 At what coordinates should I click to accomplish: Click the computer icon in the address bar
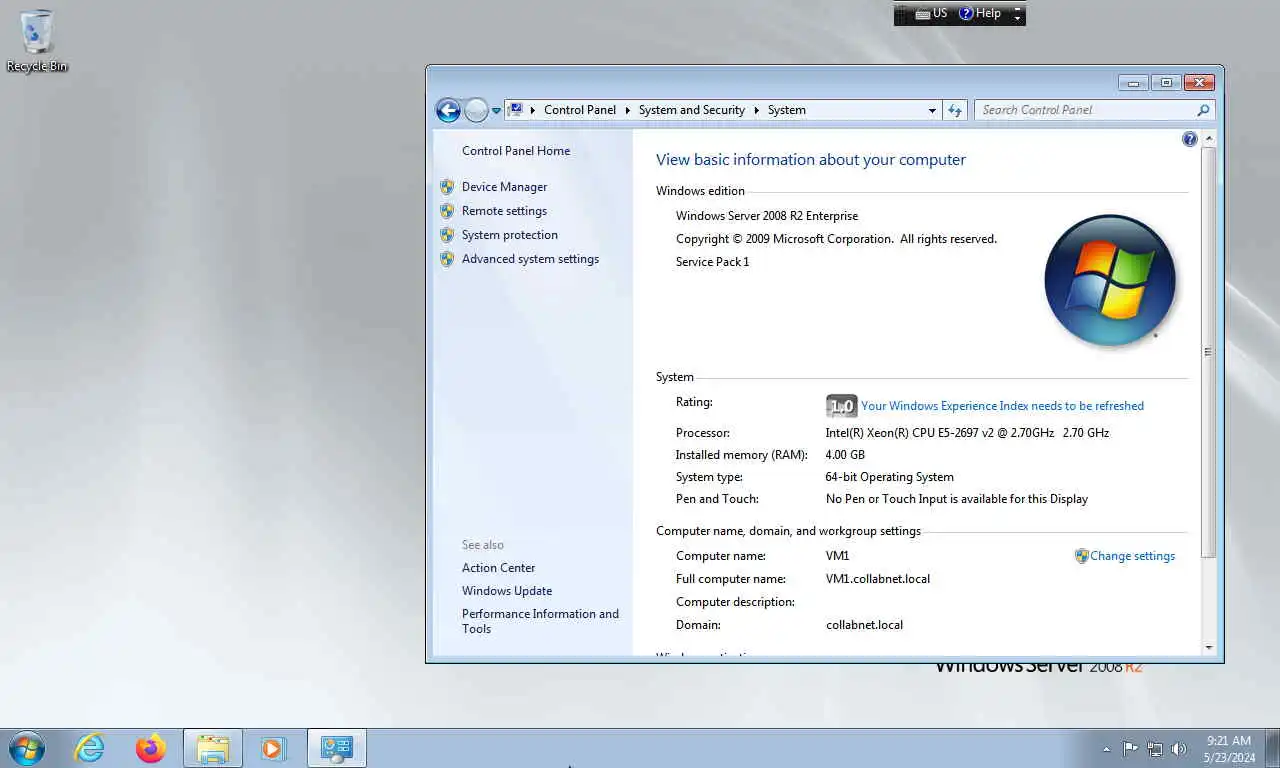pyautogui.click(x=515, y=110)
